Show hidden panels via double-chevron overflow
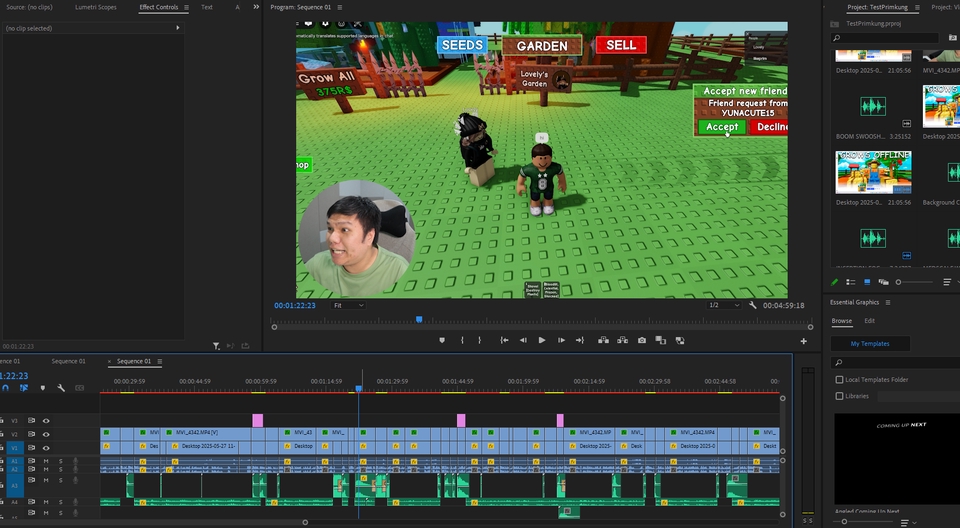The width and height of the screenshot is (960, 528). [256, 7]
